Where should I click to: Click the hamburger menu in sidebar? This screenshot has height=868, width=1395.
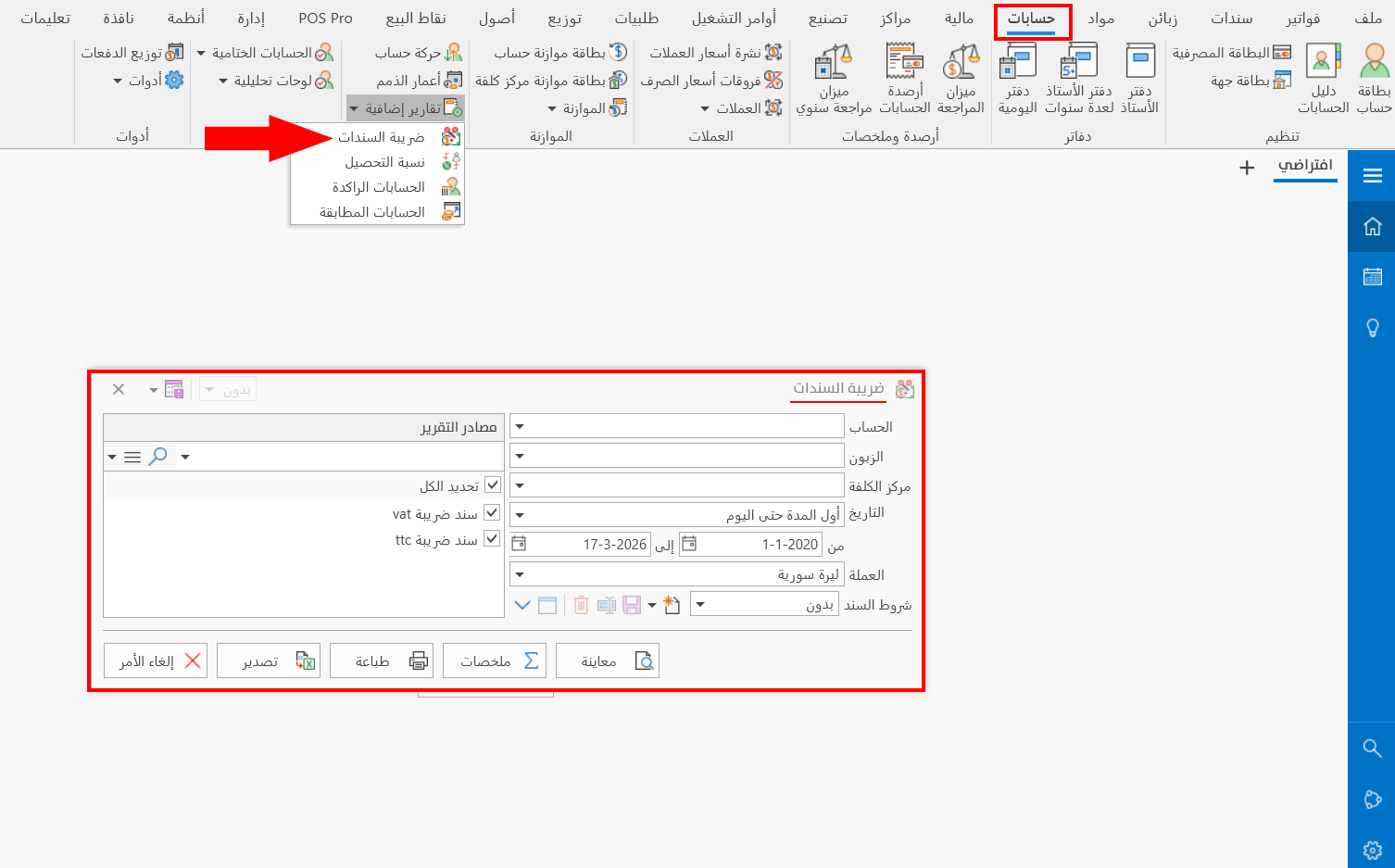pos(1372,175)
